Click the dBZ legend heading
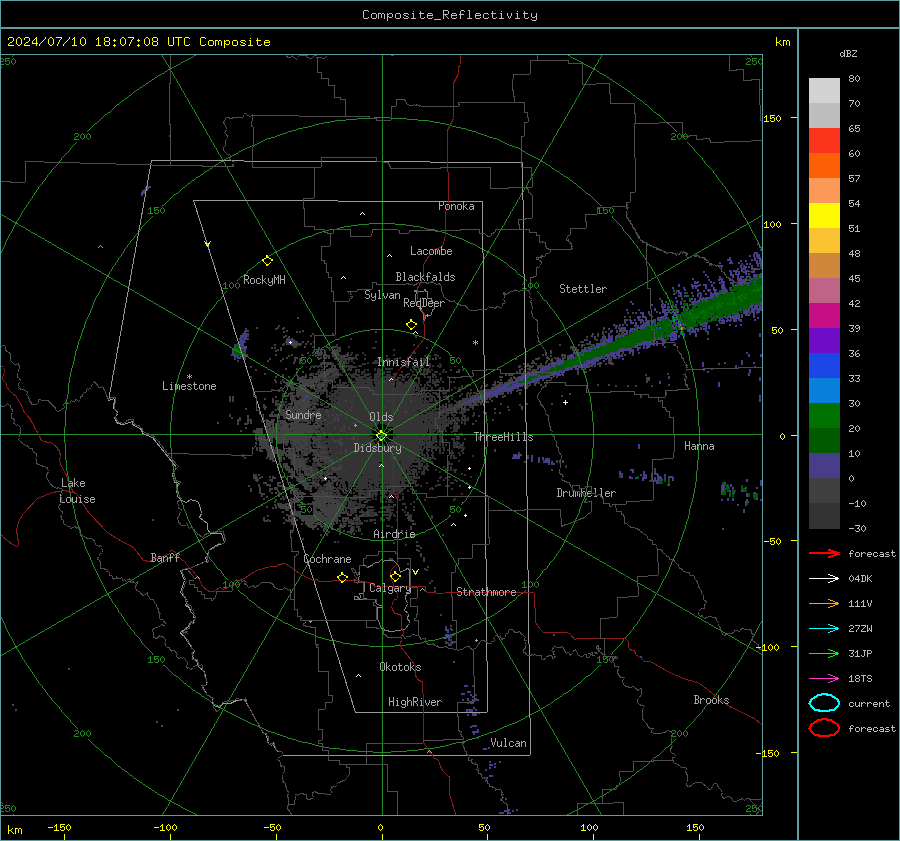This screenshot has height=841, width=900. (848, 53)
